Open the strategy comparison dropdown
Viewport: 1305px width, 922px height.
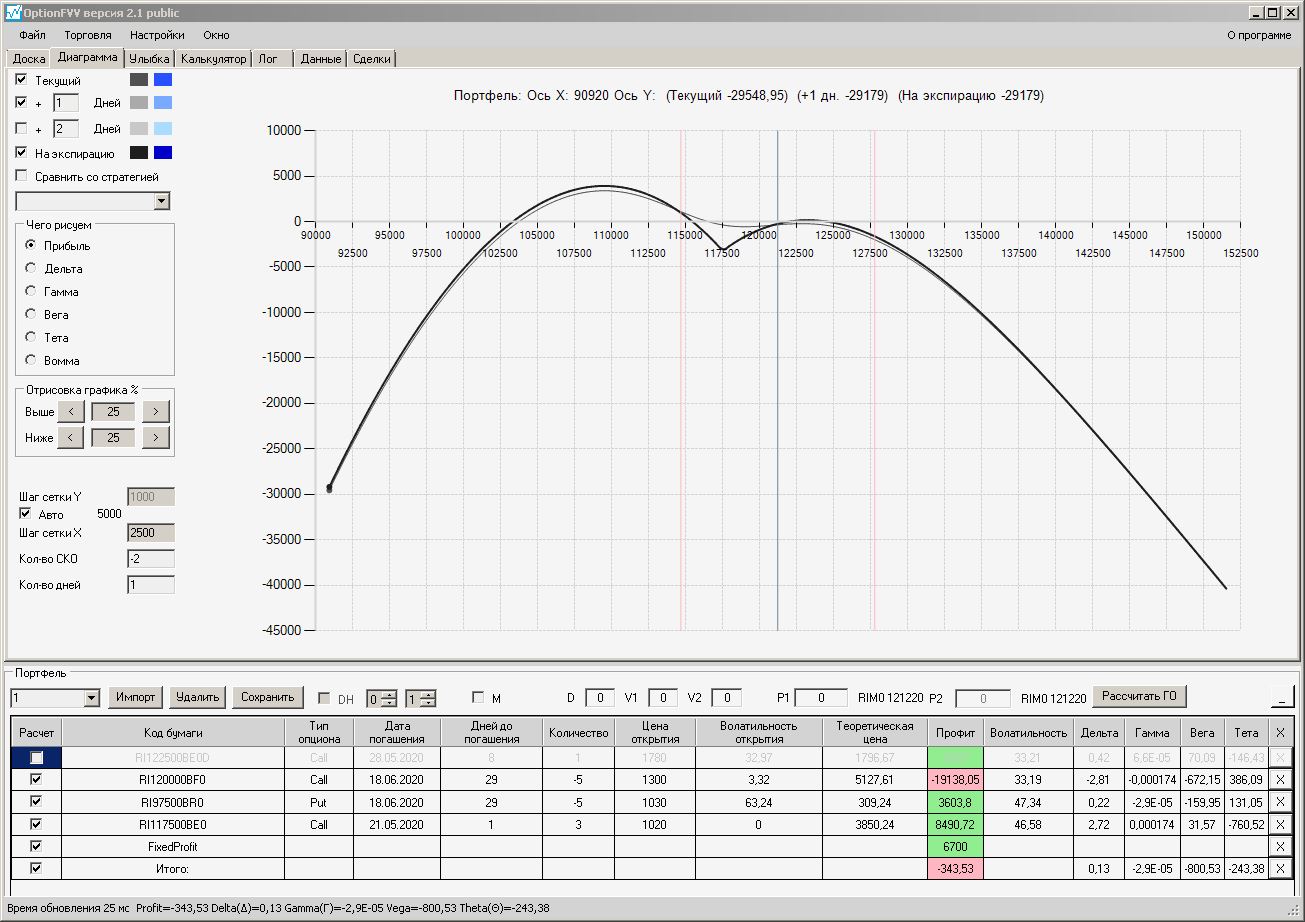(162, 202)
